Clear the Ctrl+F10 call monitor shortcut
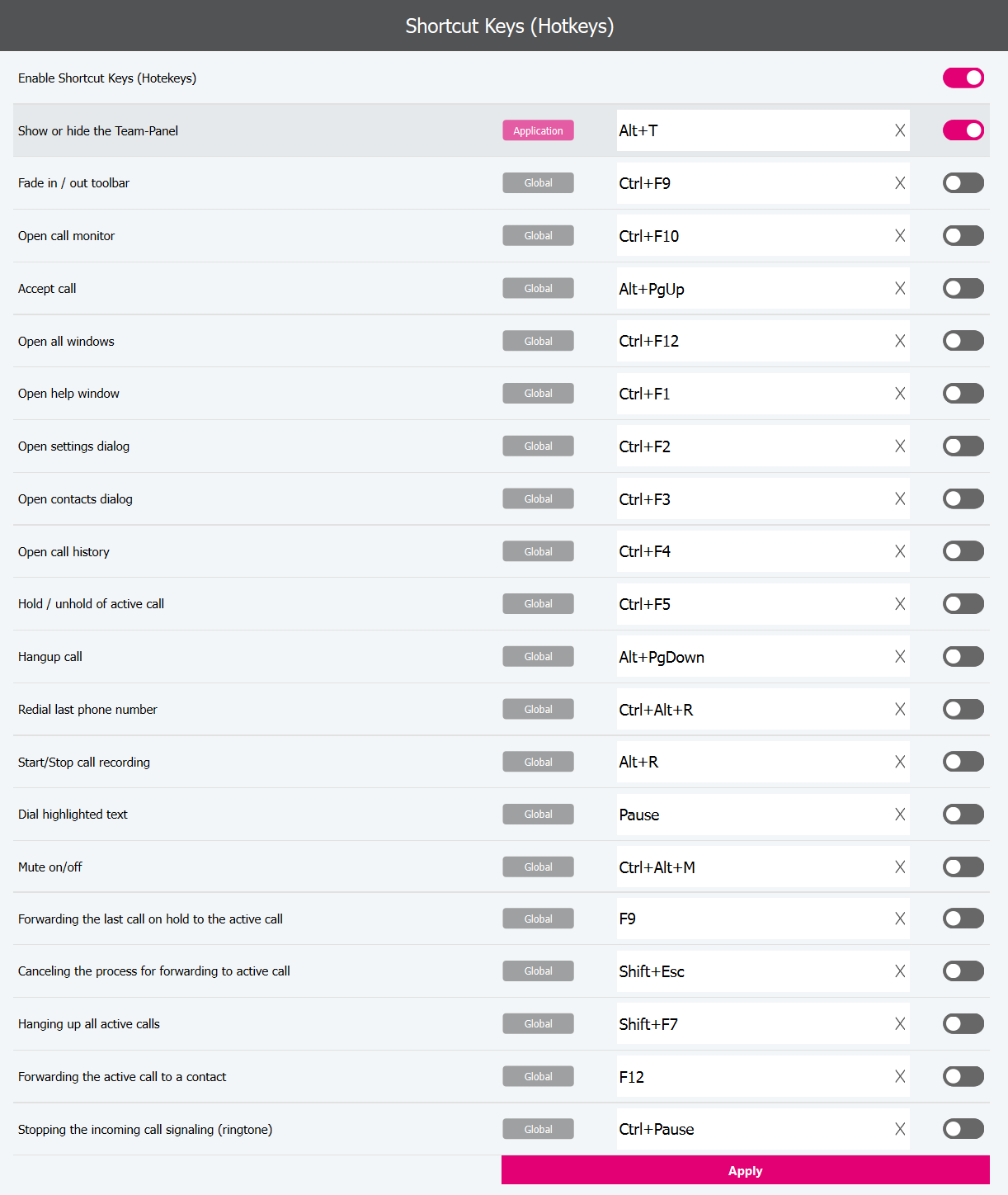Image resolution: width=1008 pixels, height=1195 pixels. coord(900,236)
